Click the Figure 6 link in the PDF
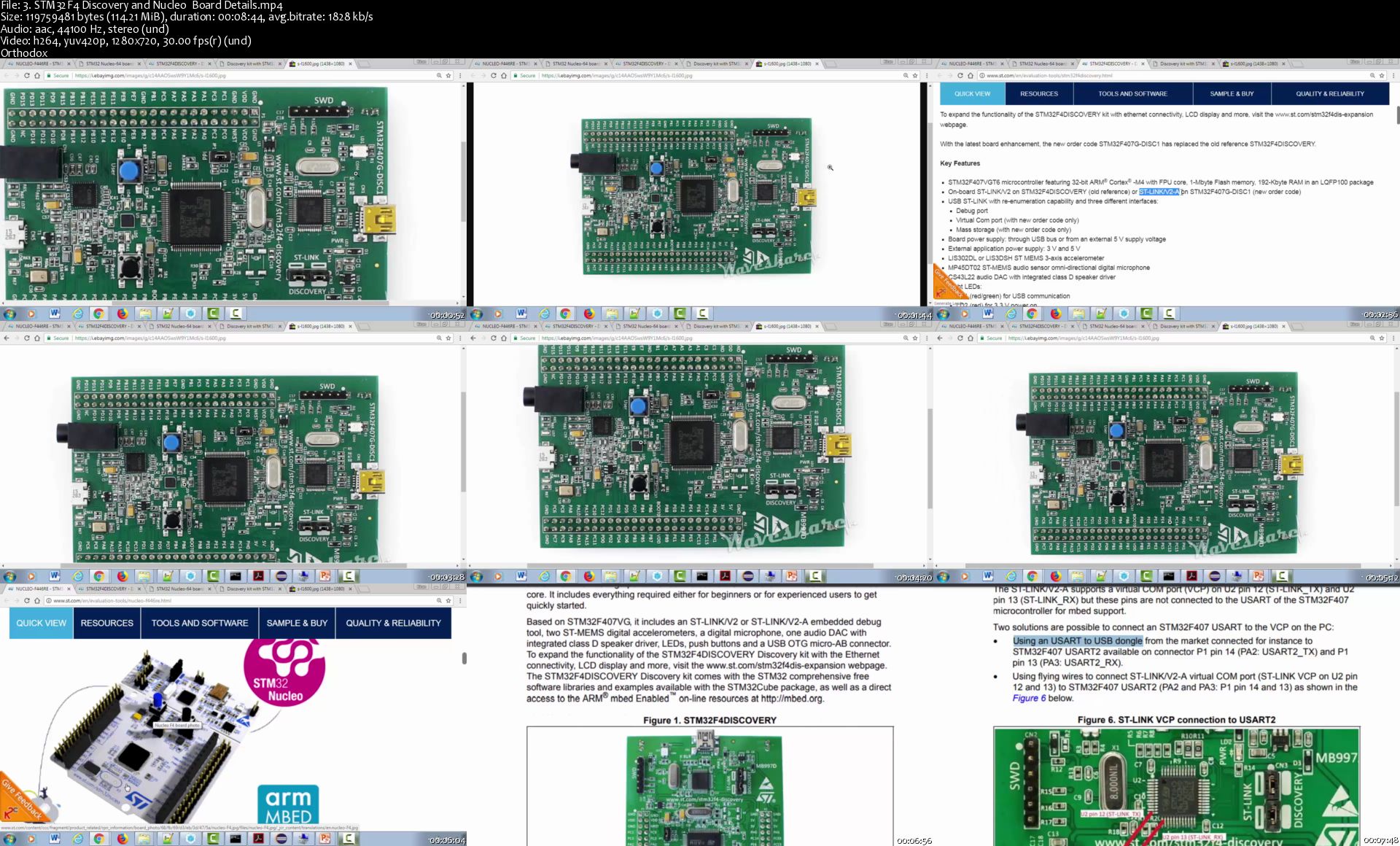 tap(1029, 698)
